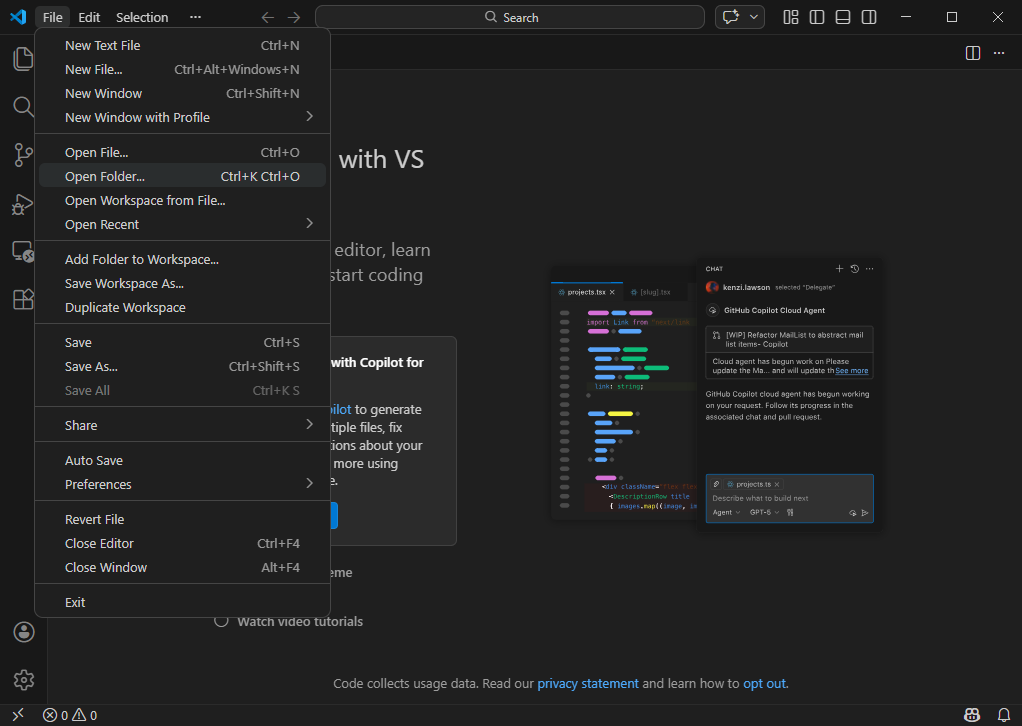Screen dimensions: 1022x726
Task: Open the Copilot chat dropdown arrow
Action: pos(754,17)
